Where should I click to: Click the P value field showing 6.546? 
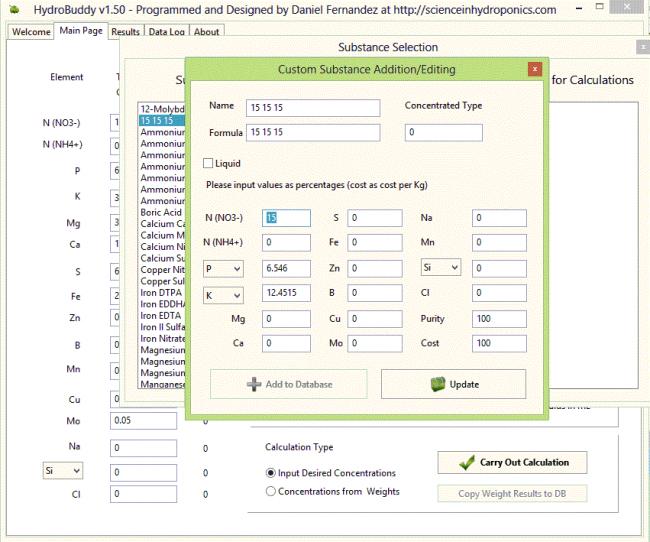[286, 269]
